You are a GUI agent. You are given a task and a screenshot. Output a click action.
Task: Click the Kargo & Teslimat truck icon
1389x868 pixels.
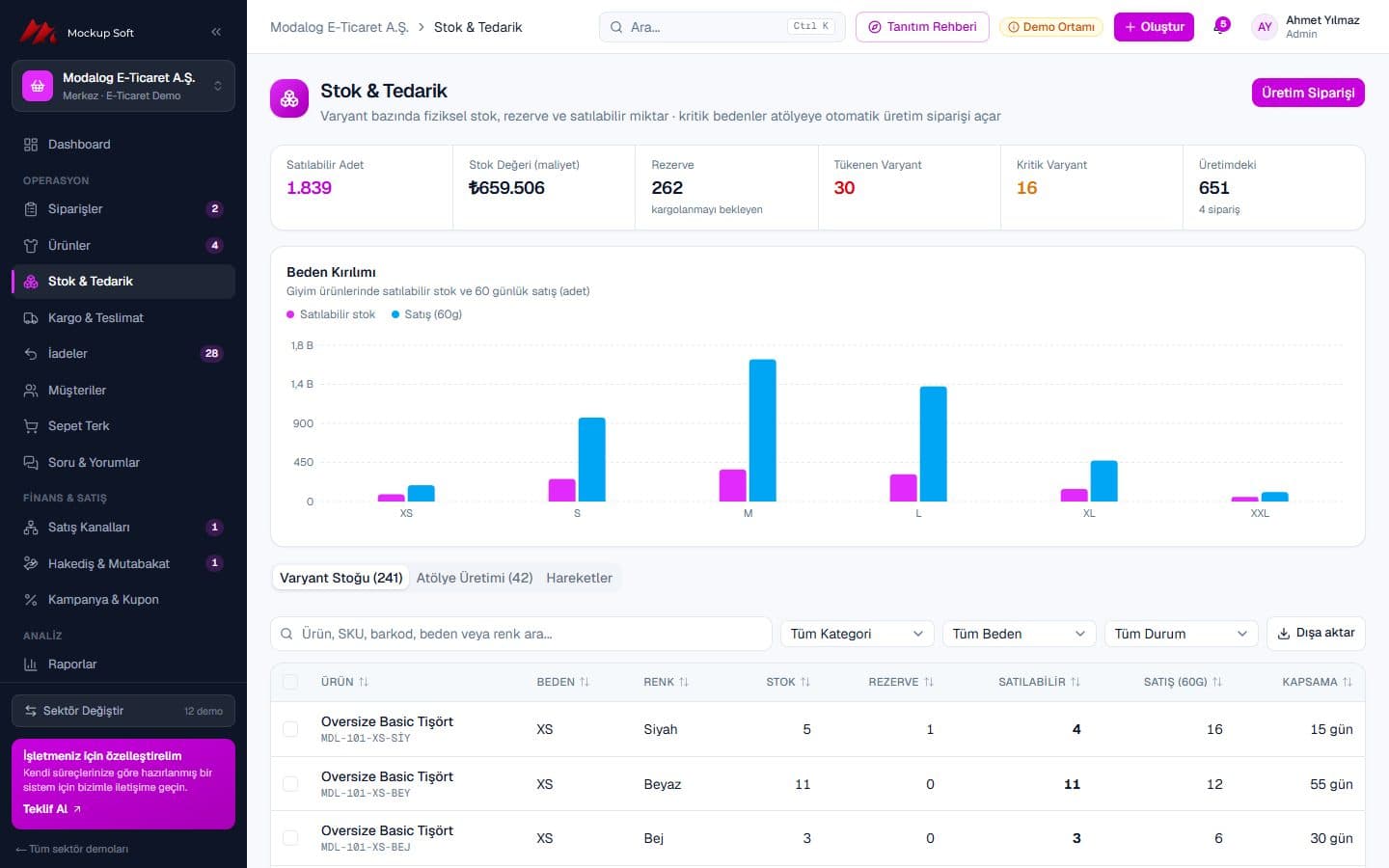pos(31,318)
